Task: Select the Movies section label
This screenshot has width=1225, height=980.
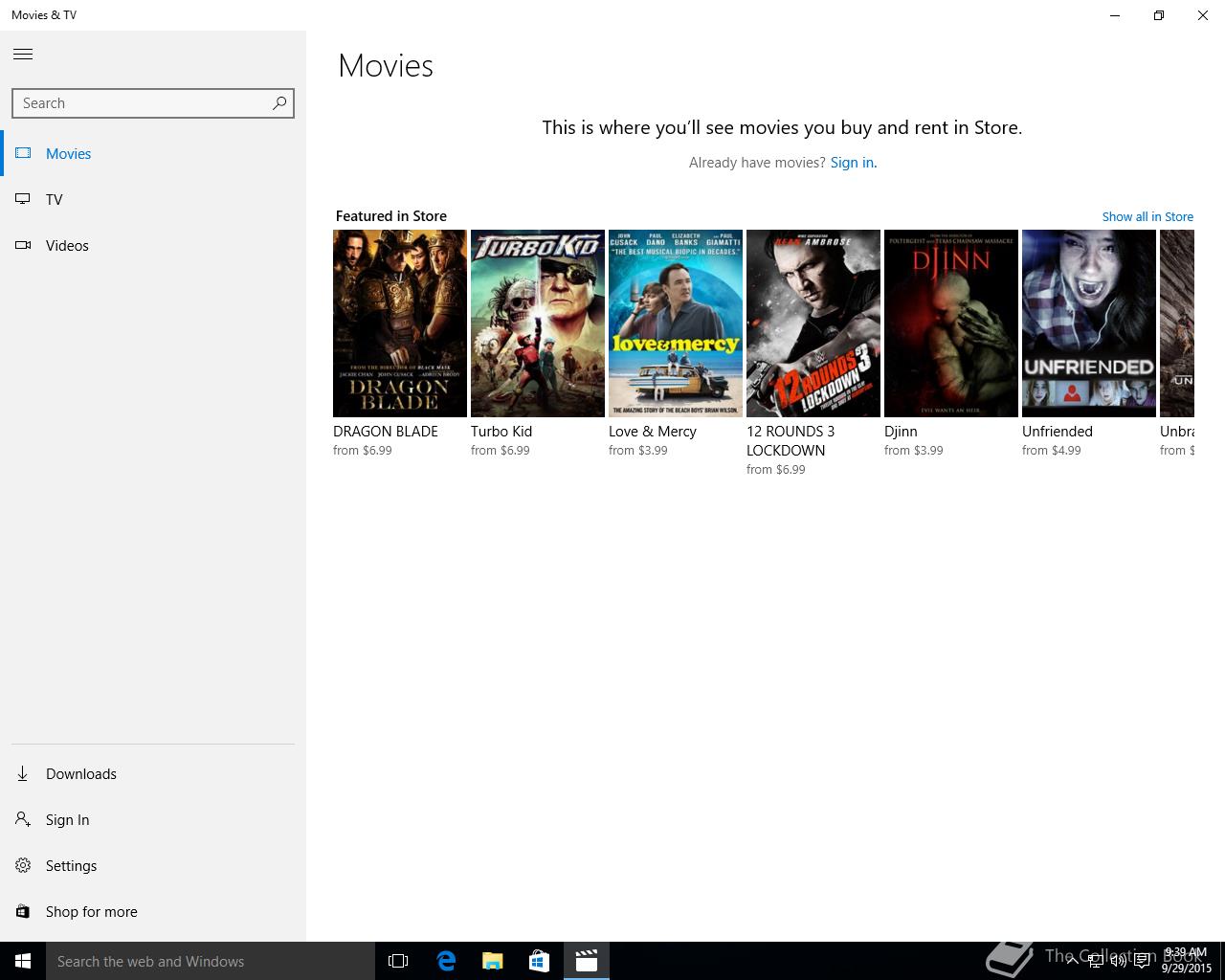Action: [x=69, y=153]
